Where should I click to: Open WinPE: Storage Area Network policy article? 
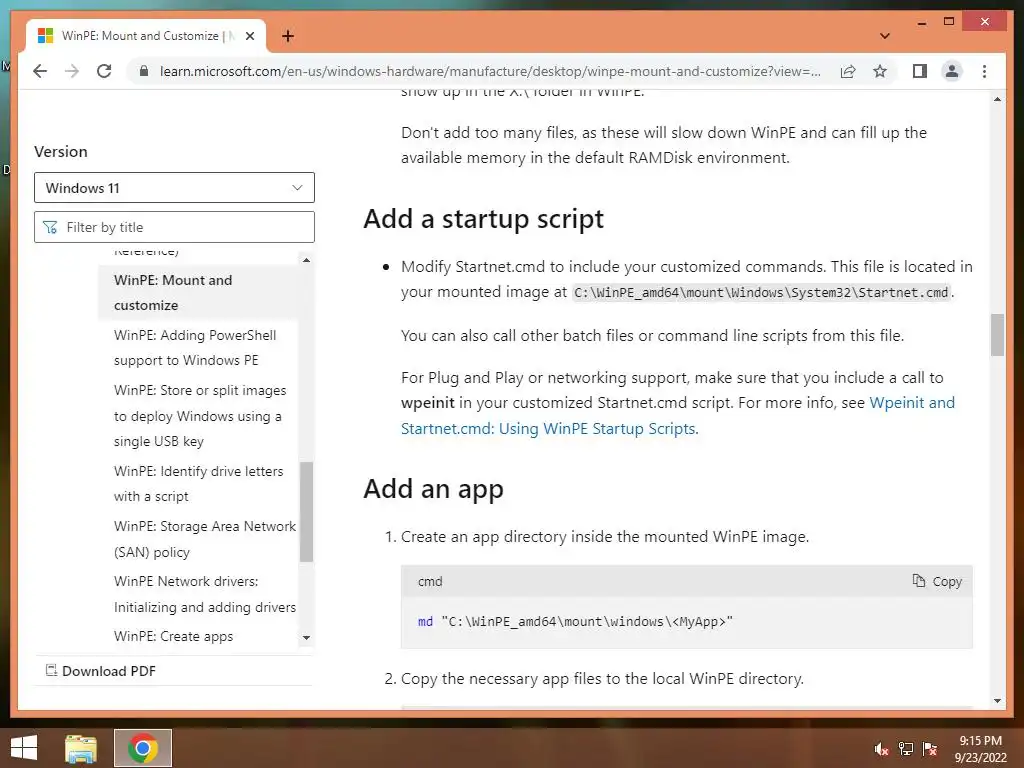(204, 539)
